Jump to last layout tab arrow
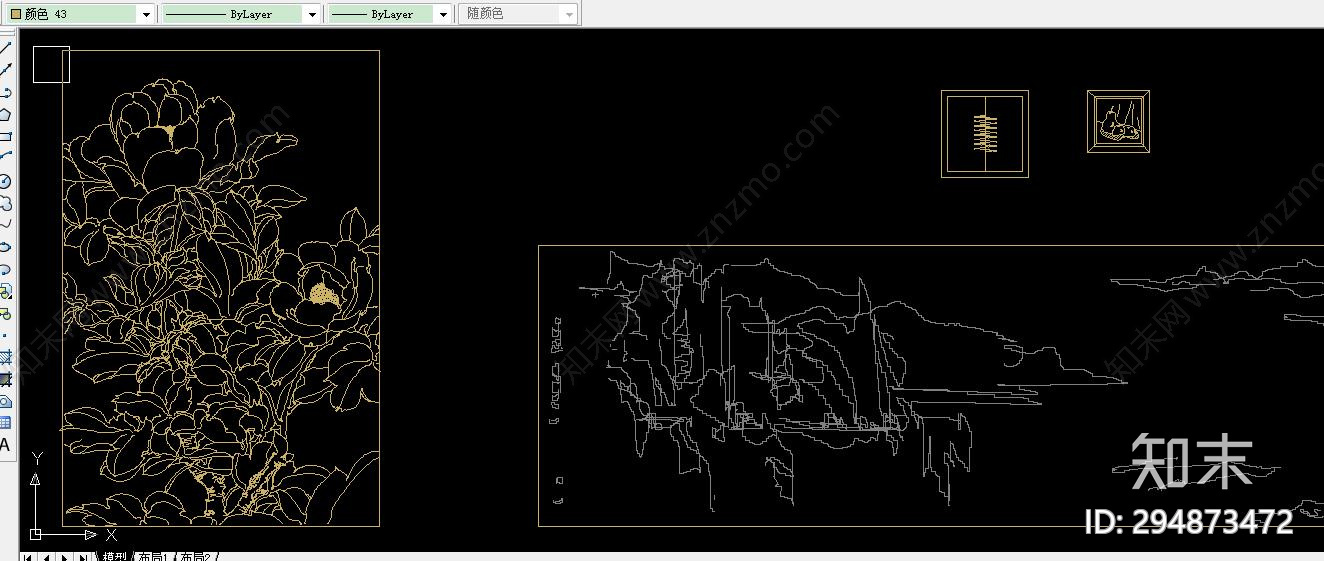Viewport: 1324px width, 561px height. 84,556
